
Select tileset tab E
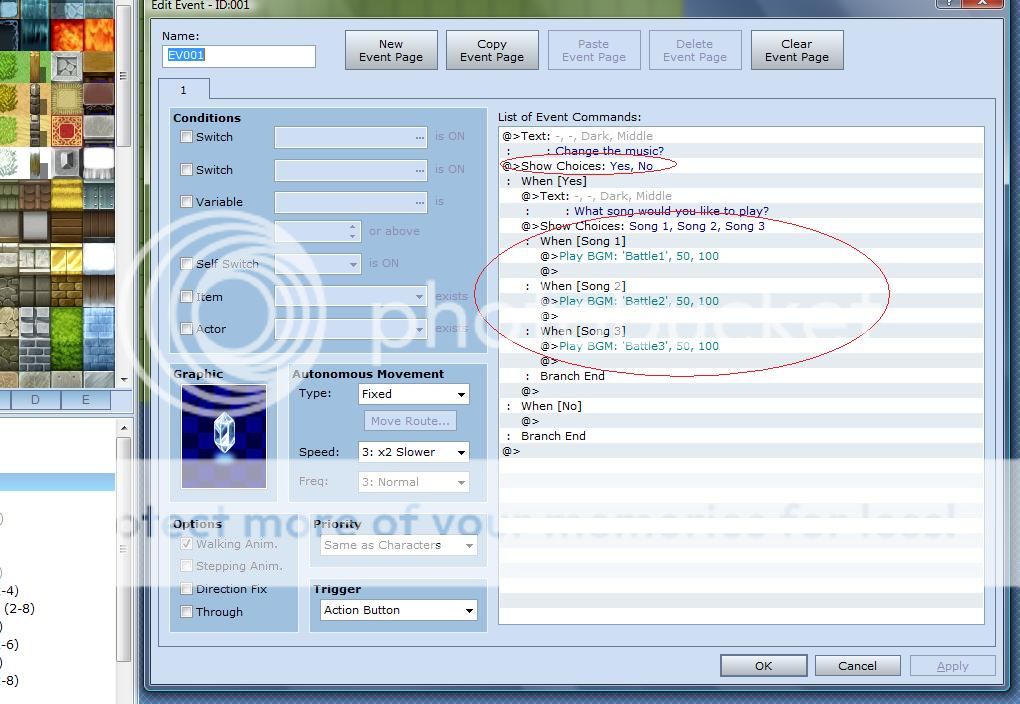click(x=85, y=400)
